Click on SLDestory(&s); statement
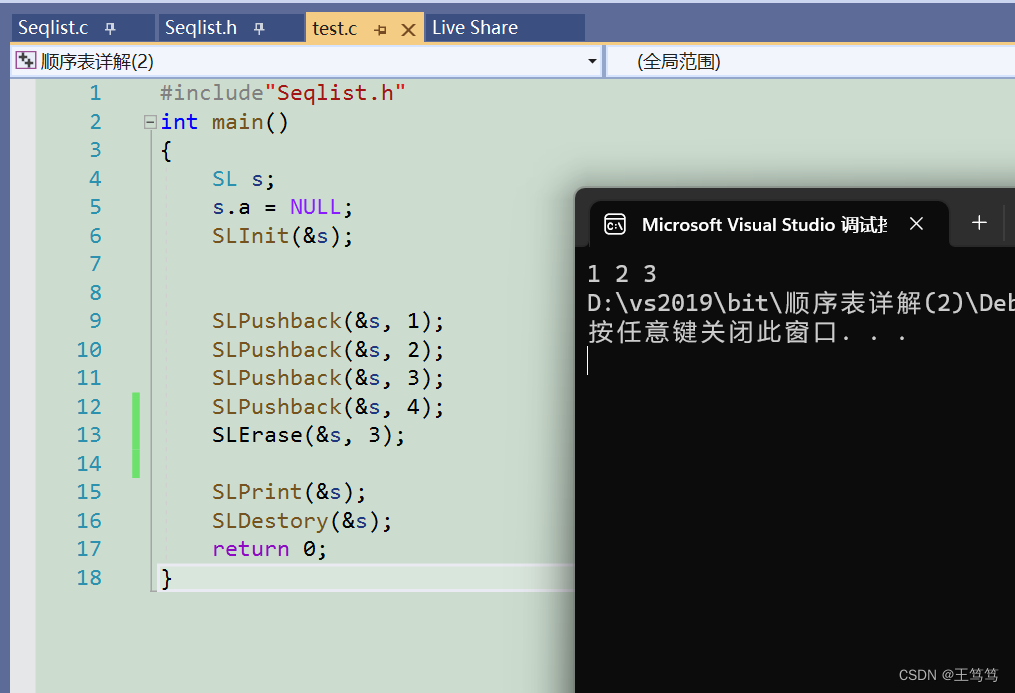 (302, 521)
